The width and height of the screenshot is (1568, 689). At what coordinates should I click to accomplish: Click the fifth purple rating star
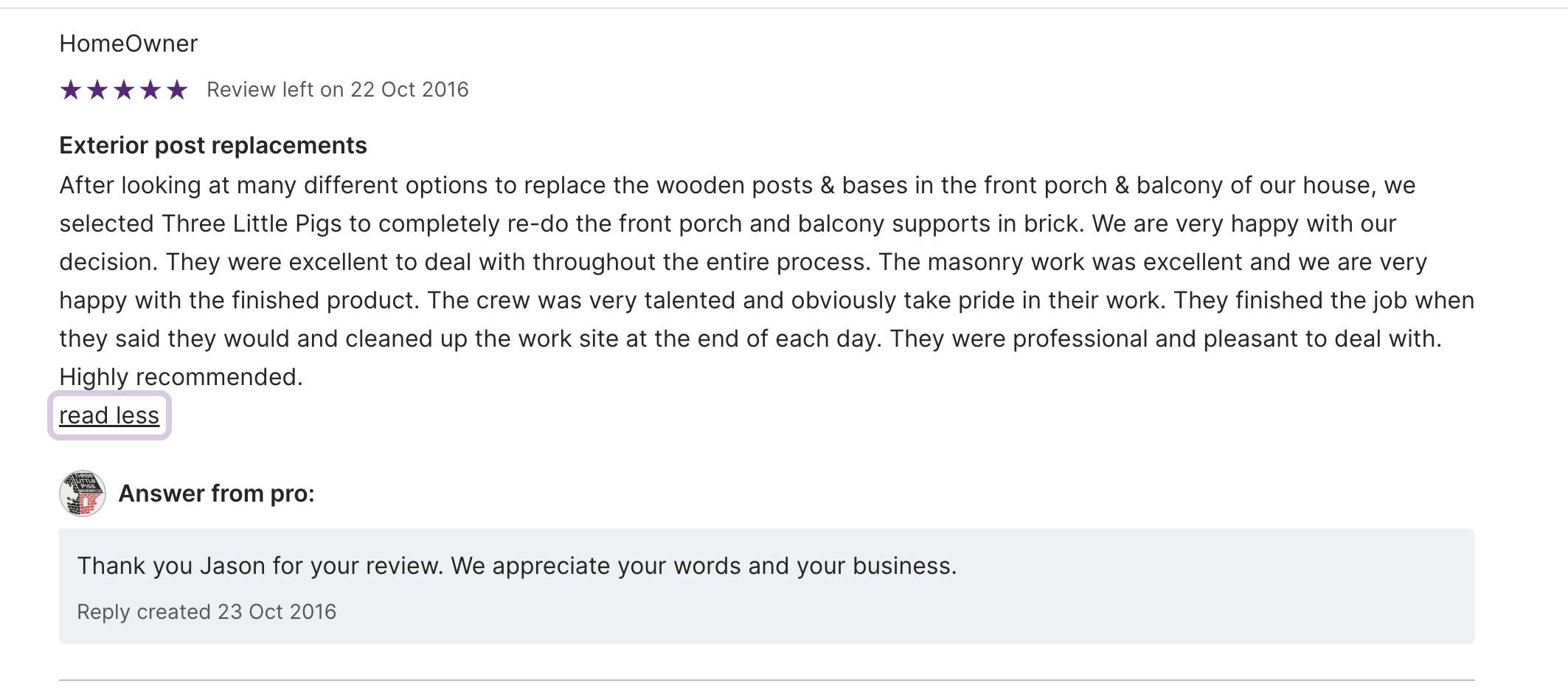pos(177,90)
